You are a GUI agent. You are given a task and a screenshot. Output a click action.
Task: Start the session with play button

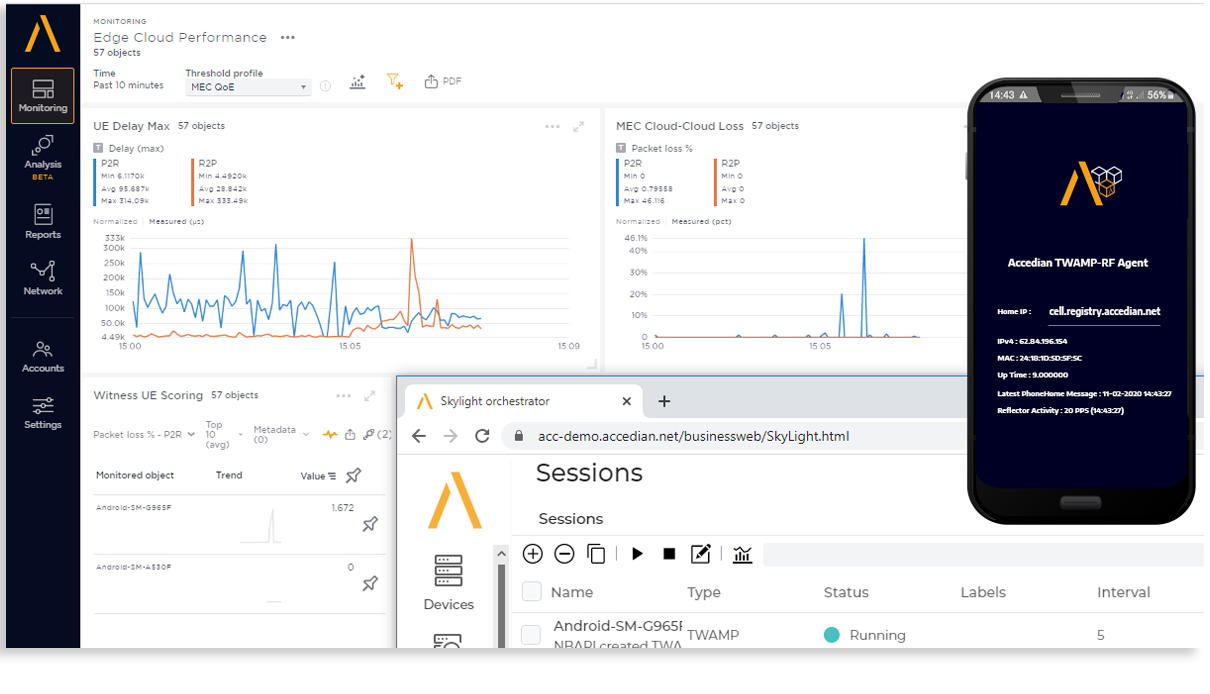638,554
